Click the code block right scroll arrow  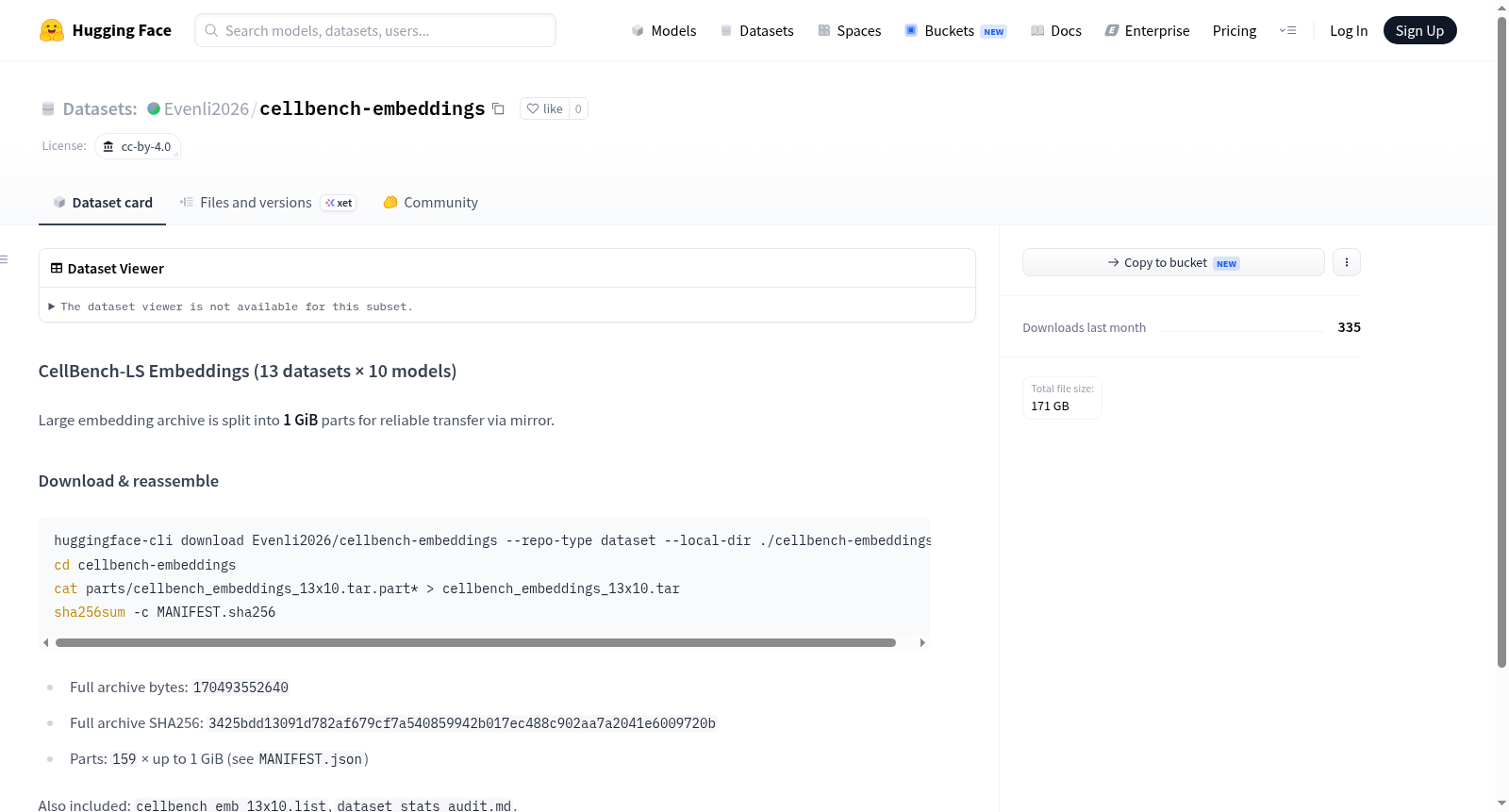coord(922,642)
